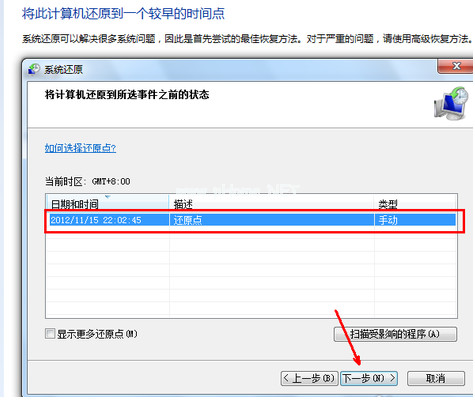475x401 pixels.
Task: Click empty area of restore point list
Action: point(252,273)
